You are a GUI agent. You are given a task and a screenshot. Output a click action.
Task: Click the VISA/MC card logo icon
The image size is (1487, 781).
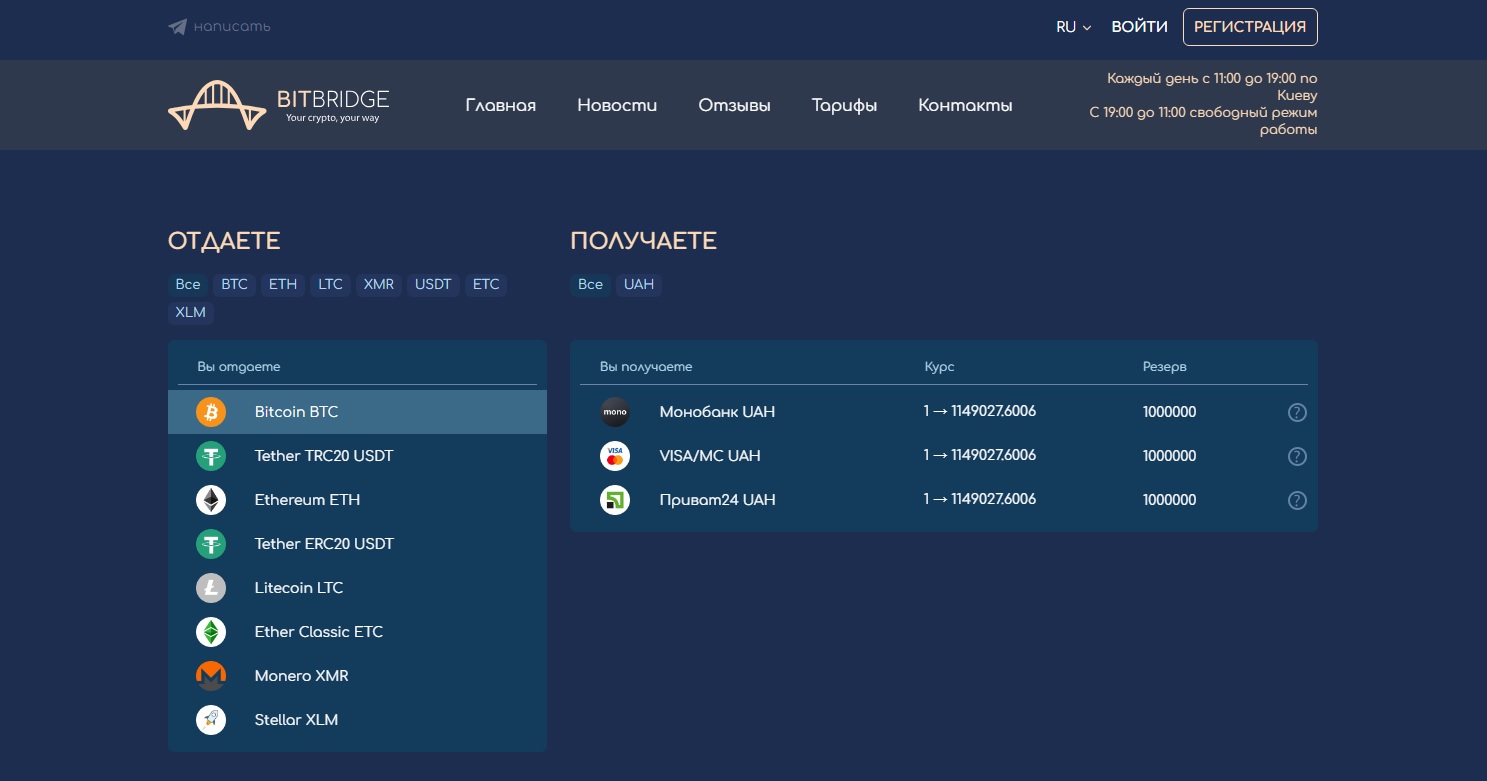tap(615, 456)
